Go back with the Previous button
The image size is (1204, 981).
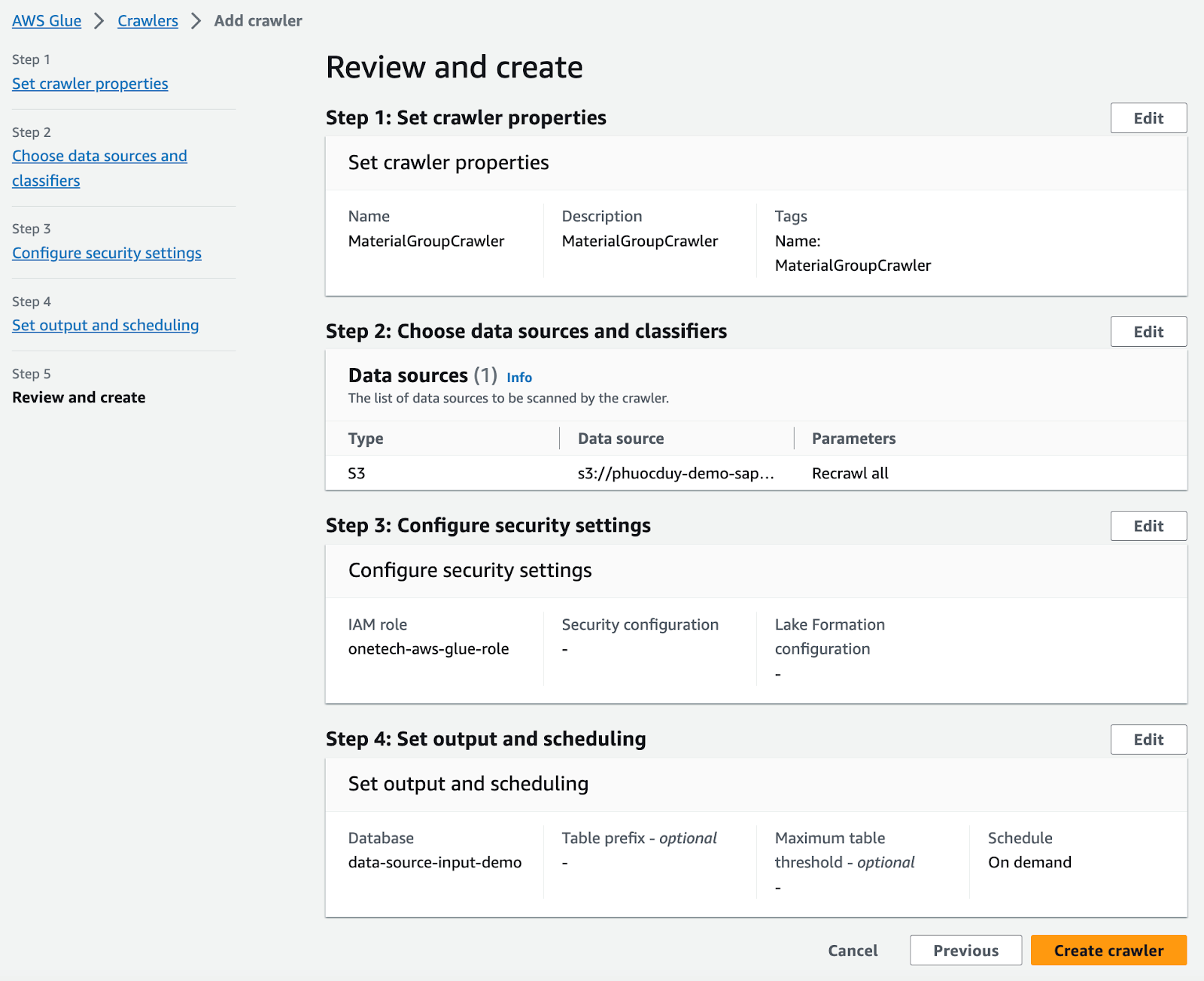tap(965, 950)
